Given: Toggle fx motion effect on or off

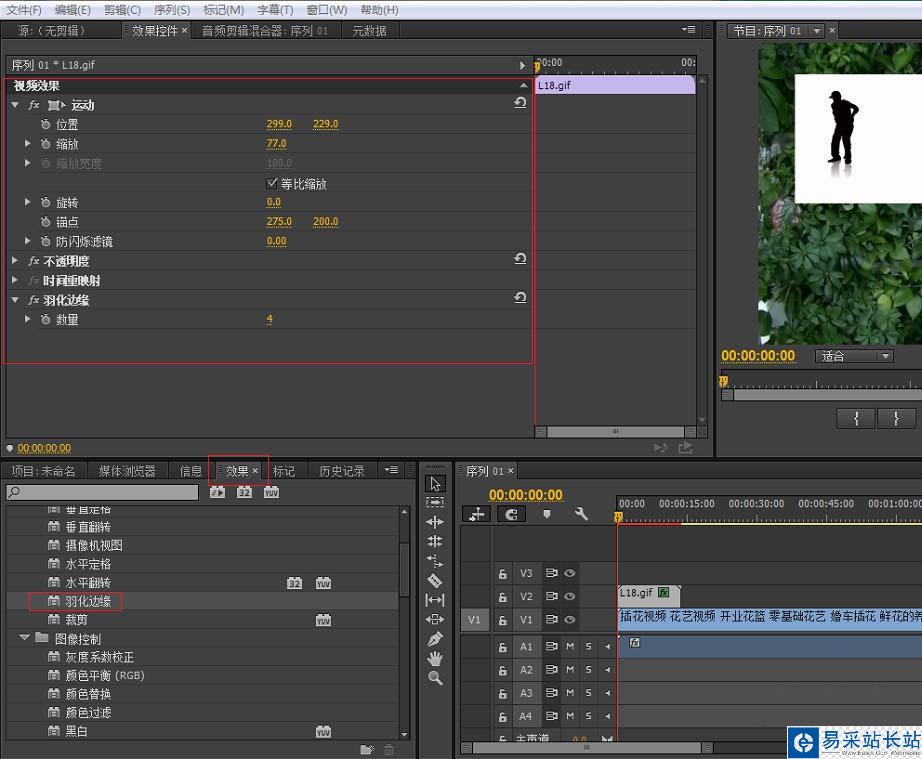Looking at the screenshot, I should (x=34, y=105).
